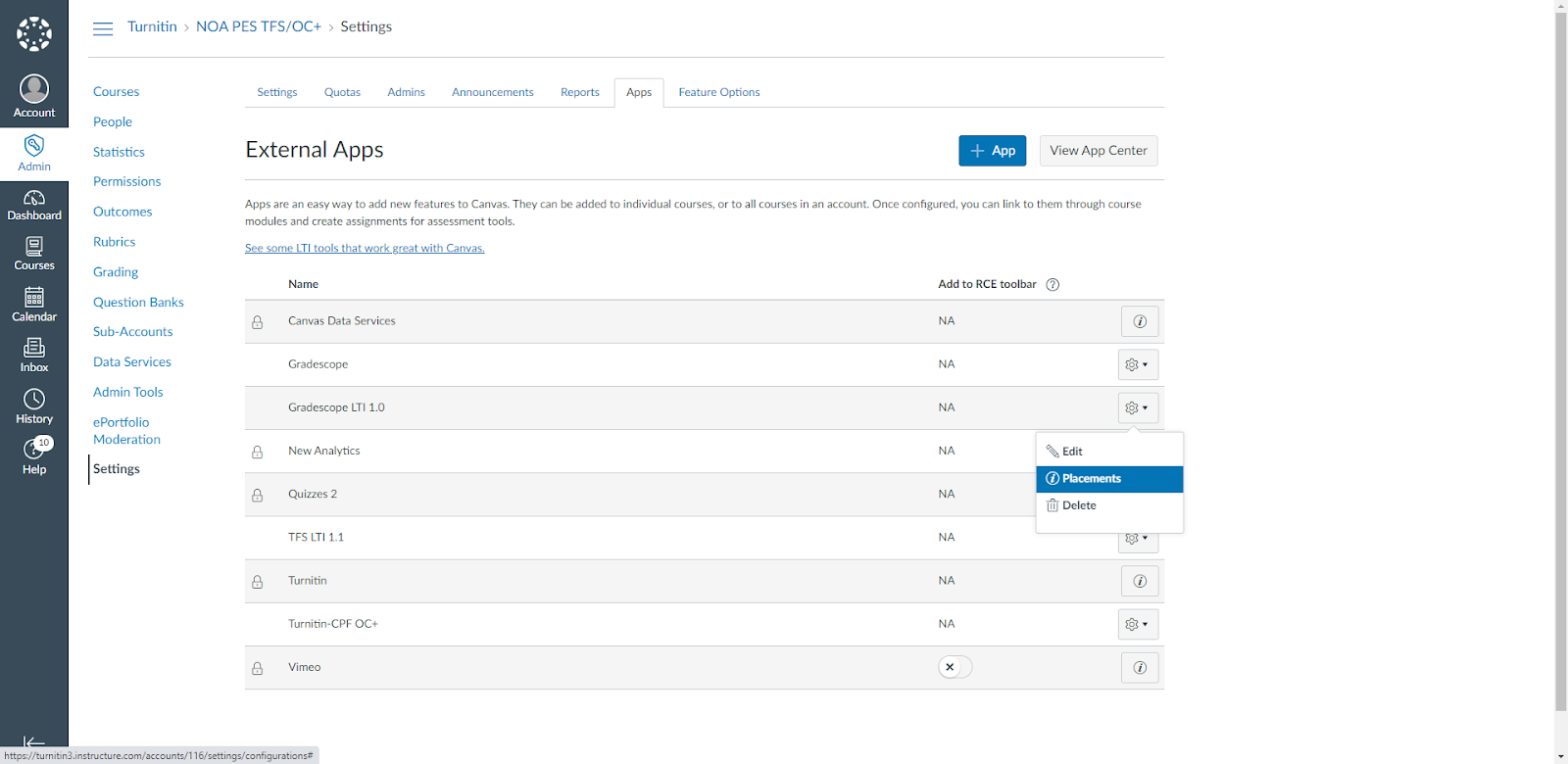The width and height of the screenshot is (1568, 764).
Task: Open gear dropdown for Gradescope
Action: click(1138, 364)
